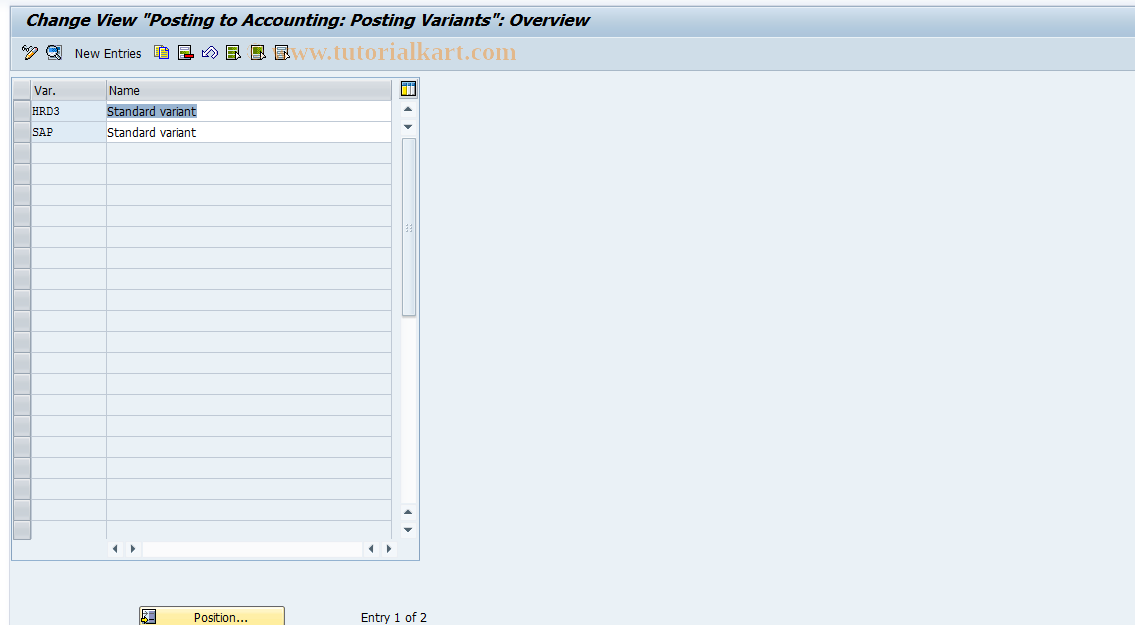Select the SAP variant cell
The width and height of the screenshot is (1135, 625).
click(x=68, y=133)
